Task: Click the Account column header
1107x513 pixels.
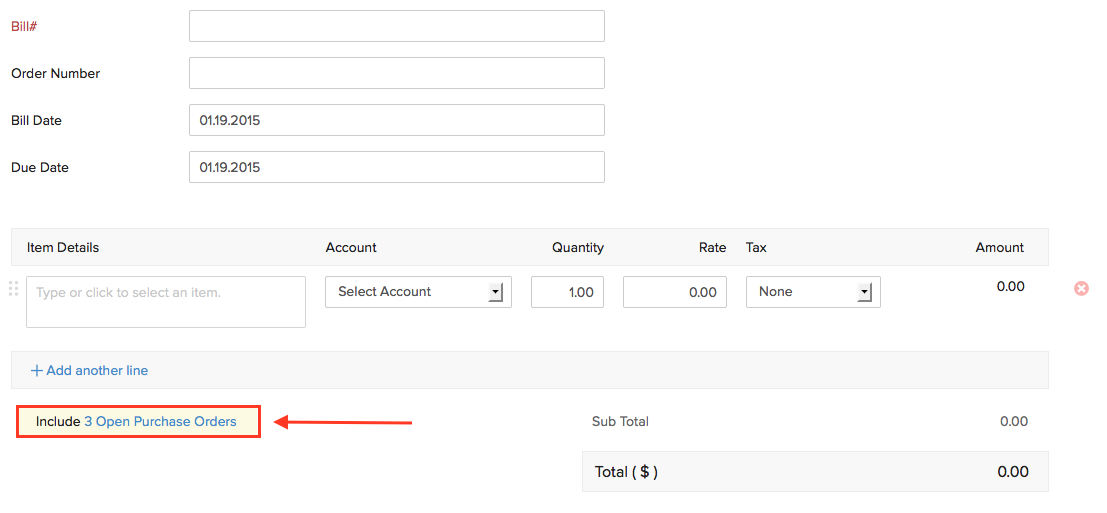Action: 351,247
